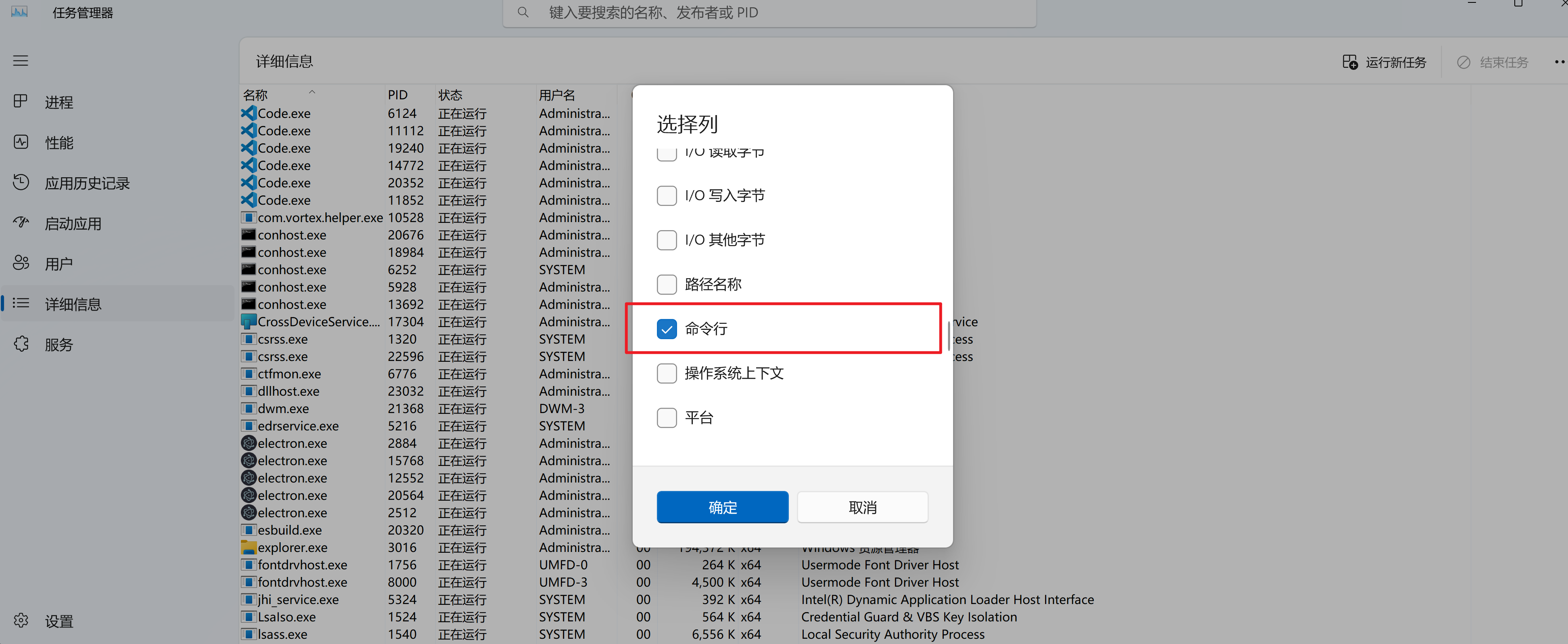The height and width of the screenshot is (644, 1568).
Task: Click the csrss.exe icon for PID 1320
Action: click(248, 339)
